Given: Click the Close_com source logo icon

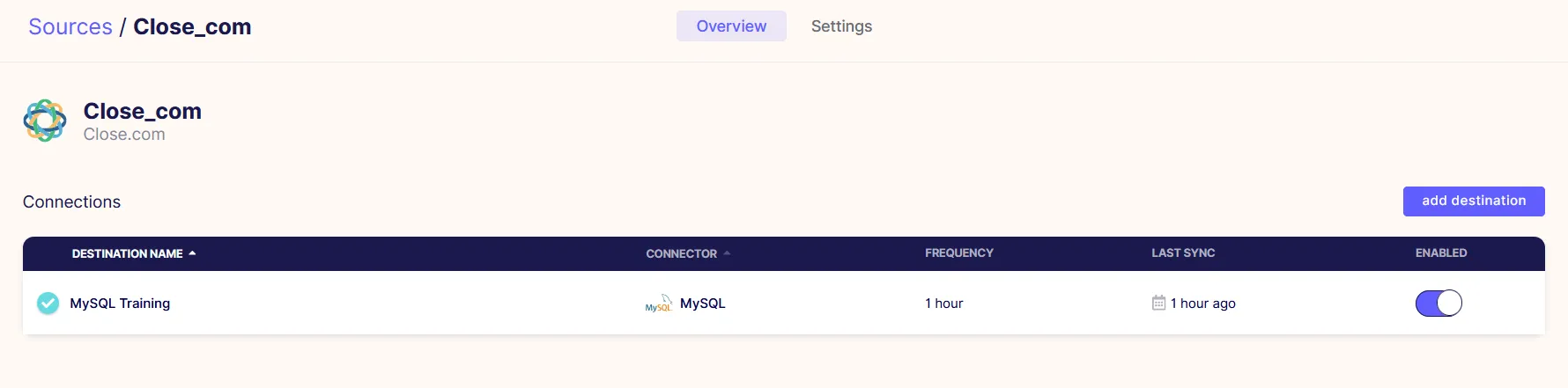Looking at the screenshot, I should coord(45,121).
